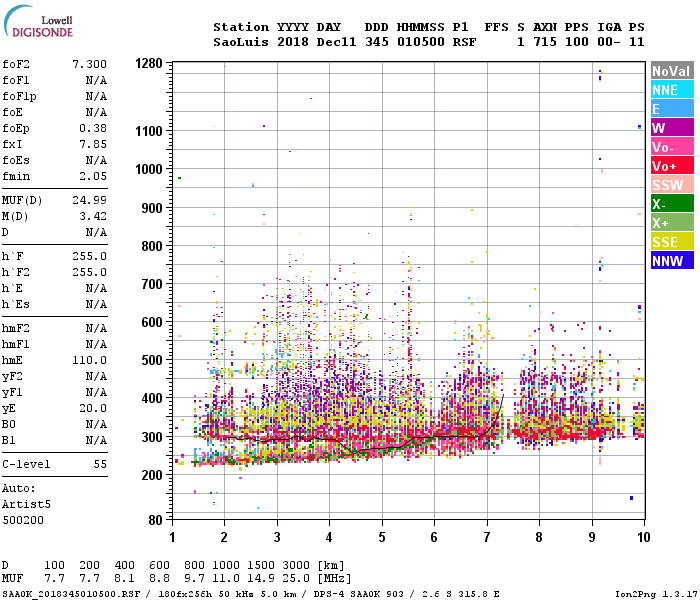Select the E blue legend swatch
This screenshot has height=600, width=700.
672,109
